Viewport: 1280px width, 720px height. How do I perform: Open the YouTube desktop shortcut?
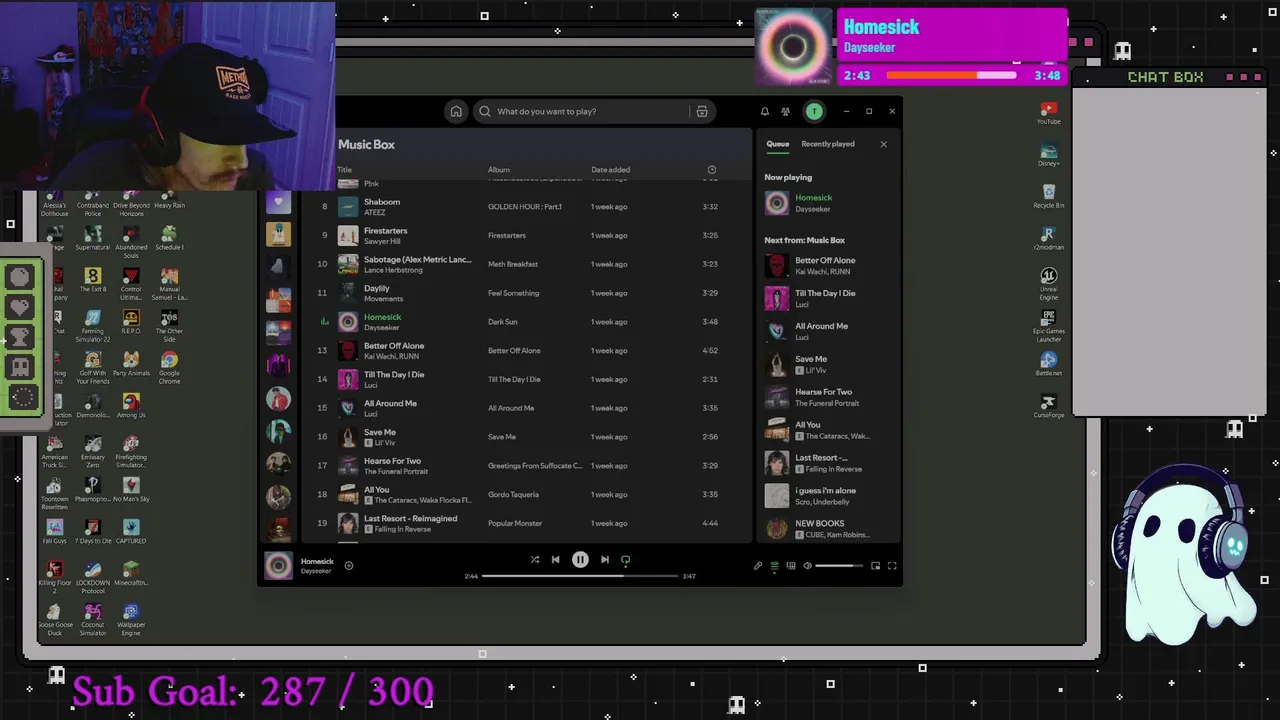1048,113
